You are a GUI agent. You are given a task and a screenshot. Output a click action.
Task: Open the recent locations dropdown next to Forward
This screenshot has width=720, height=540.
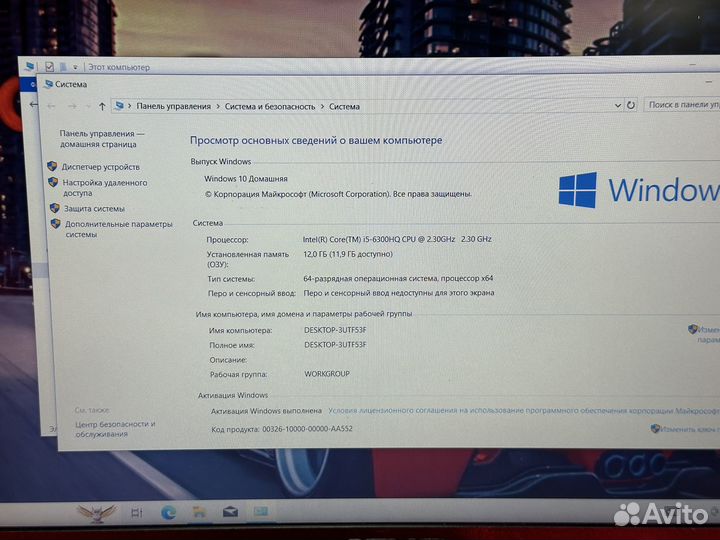click(x=87, y=107)
